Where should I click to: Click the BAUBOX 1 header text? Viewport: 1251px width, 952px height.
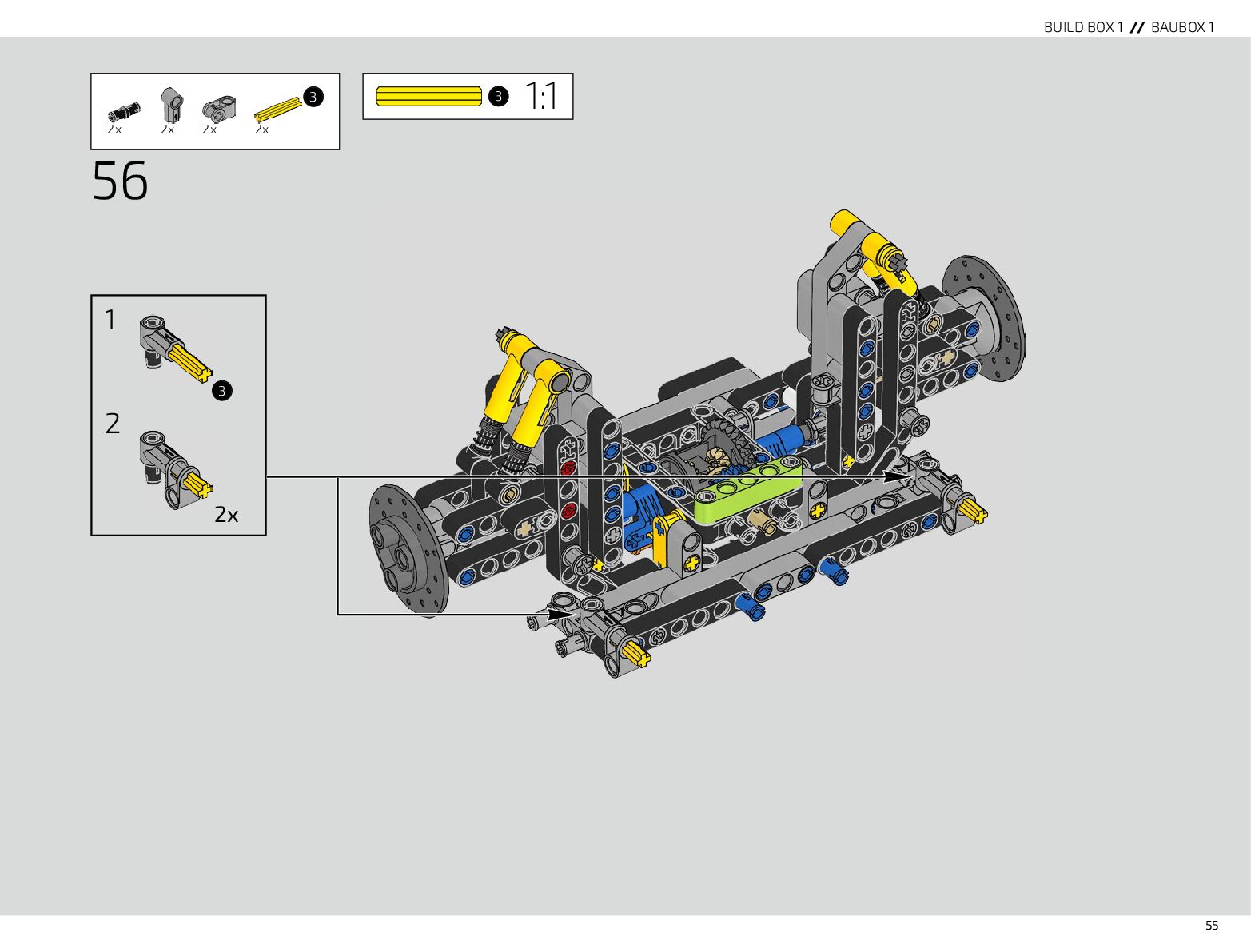(1182, 27)
